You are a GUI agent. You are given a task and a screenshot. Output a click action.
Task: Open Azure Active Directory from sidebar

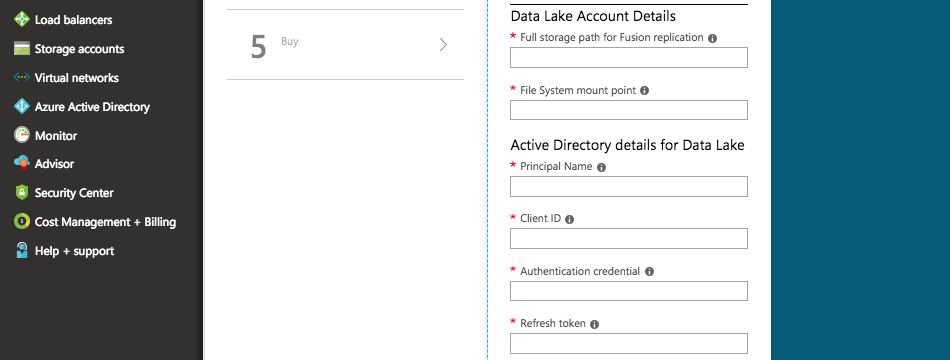click(92, 107)
